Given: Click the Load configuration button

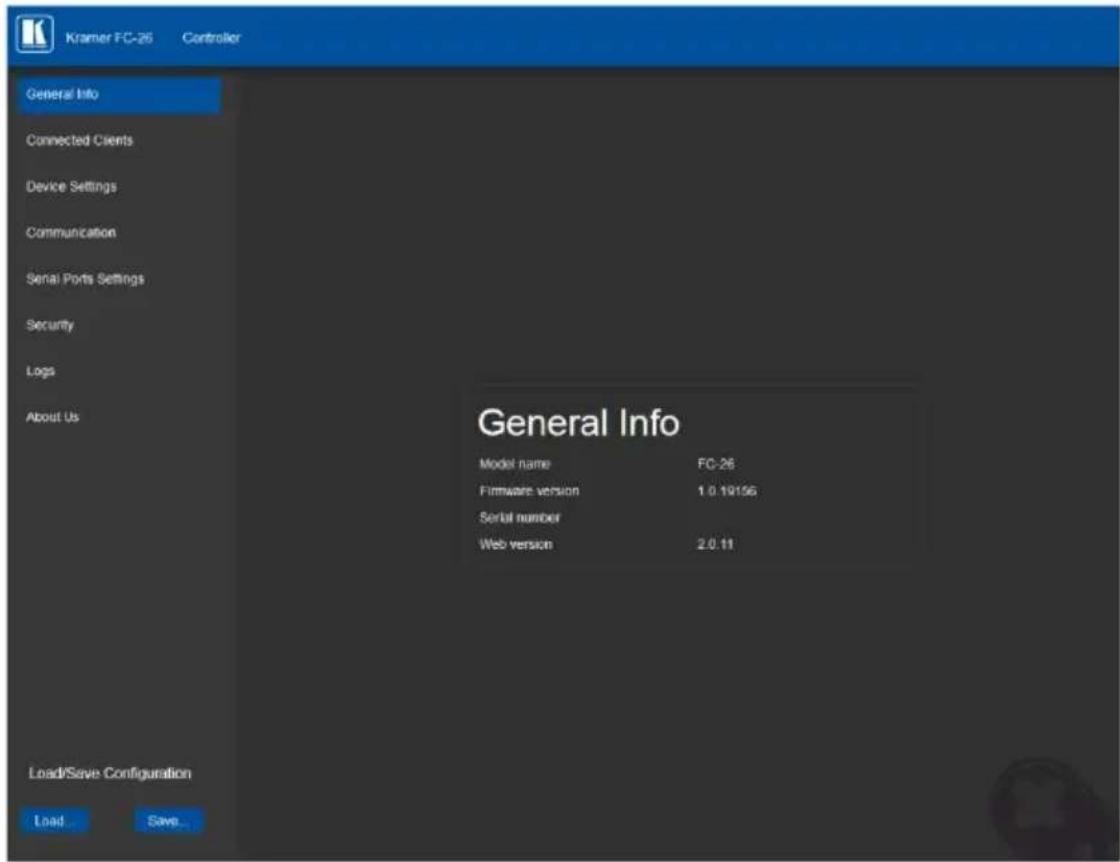Looking at the screenshot, I should pos(54,821).
